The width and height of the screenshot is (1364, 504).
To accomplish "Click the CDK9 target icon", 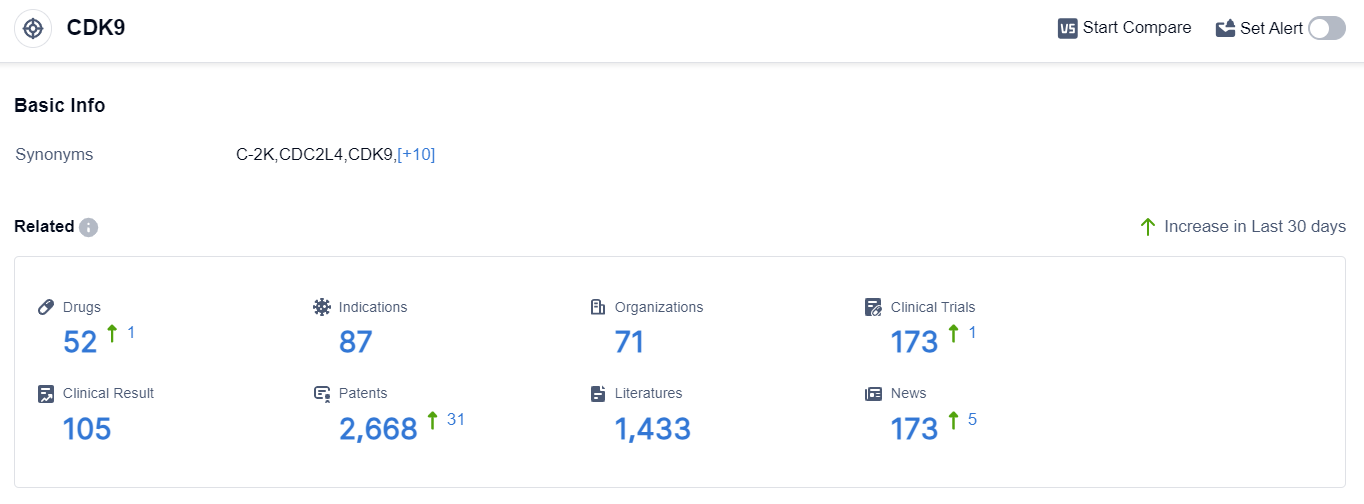I will tap(33, 28).
